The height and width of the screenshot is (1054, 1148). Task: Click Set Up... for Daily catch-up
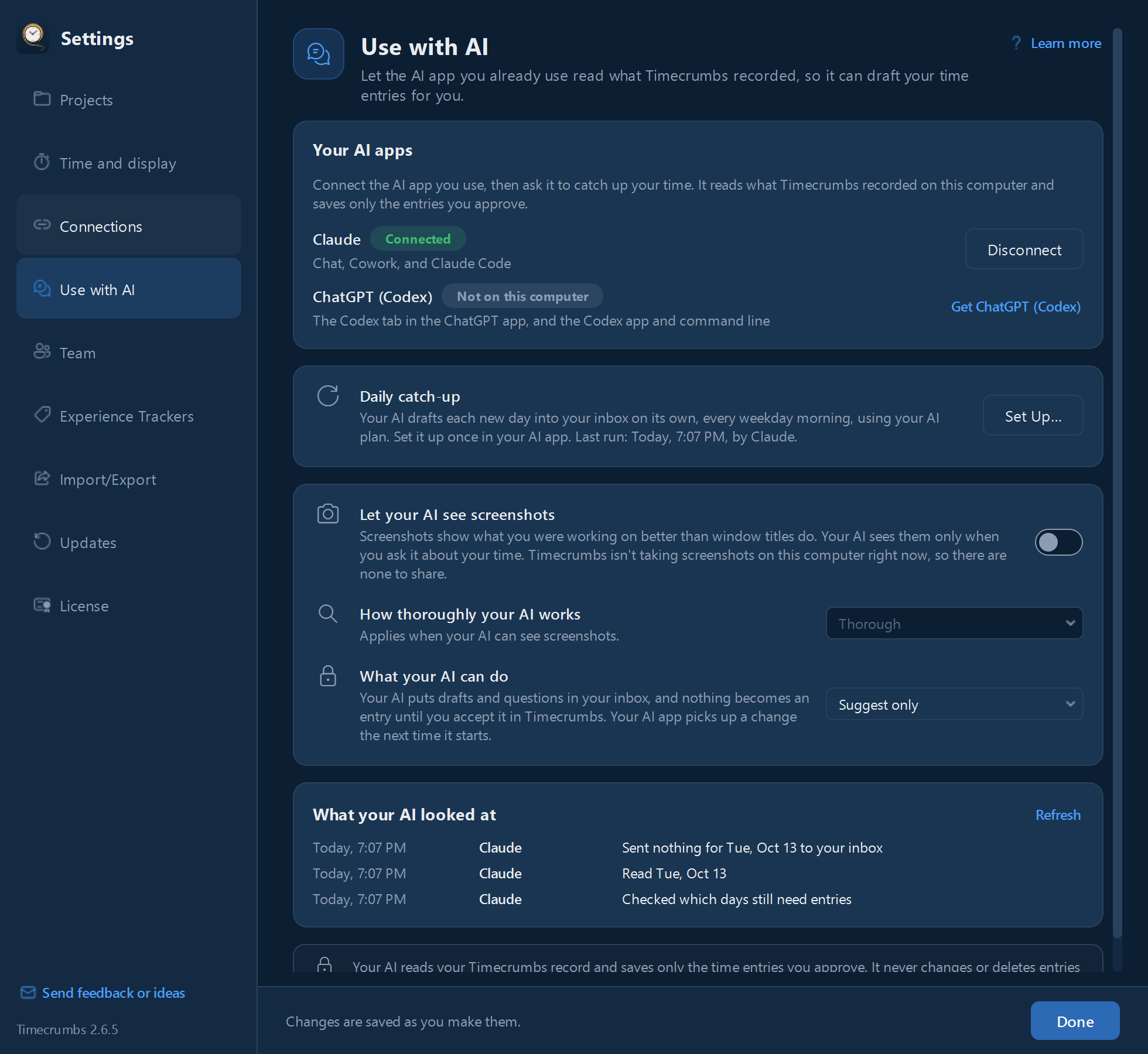point(1033,416)
